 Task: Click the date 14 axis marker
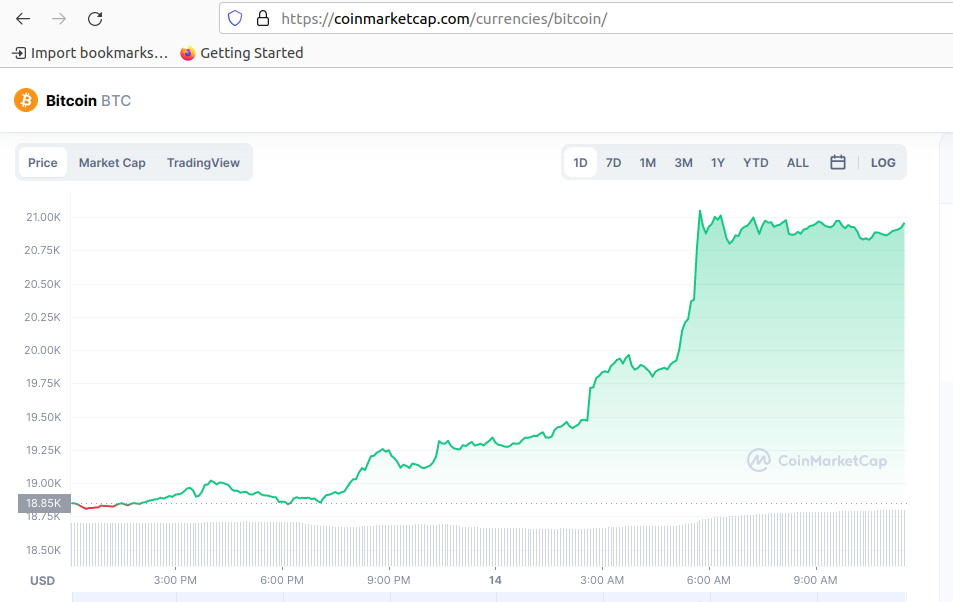[495, 580]
